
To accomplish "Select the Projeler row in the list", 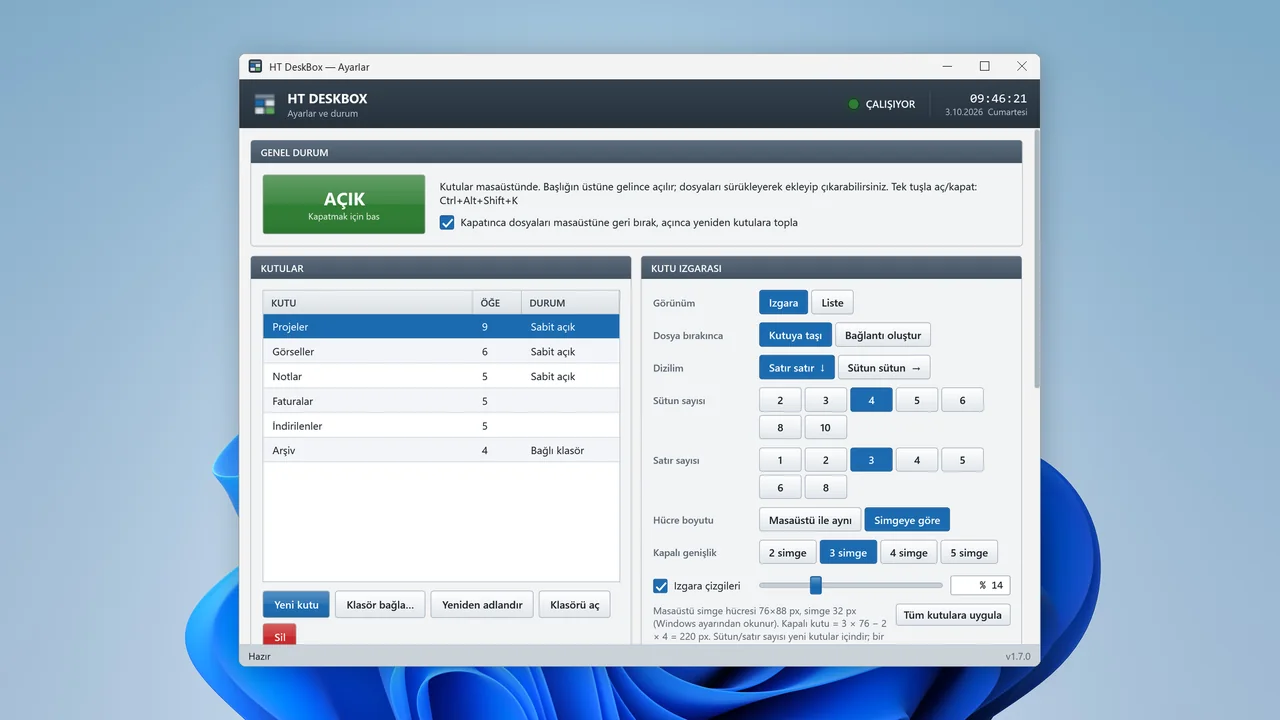I will (441, 327).
